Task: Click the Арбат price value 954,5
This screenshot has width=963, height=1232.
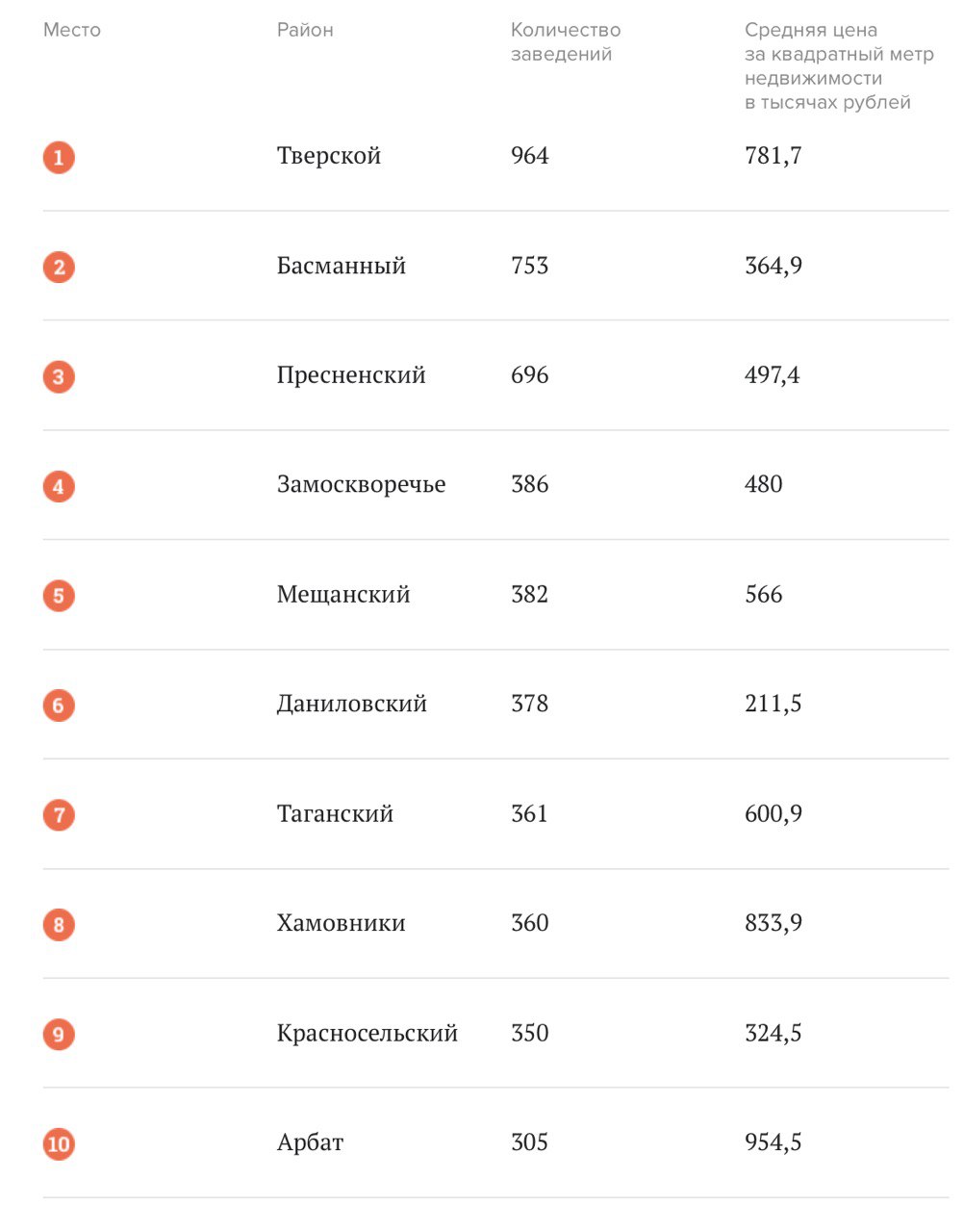Action: tap(773, 1142)
